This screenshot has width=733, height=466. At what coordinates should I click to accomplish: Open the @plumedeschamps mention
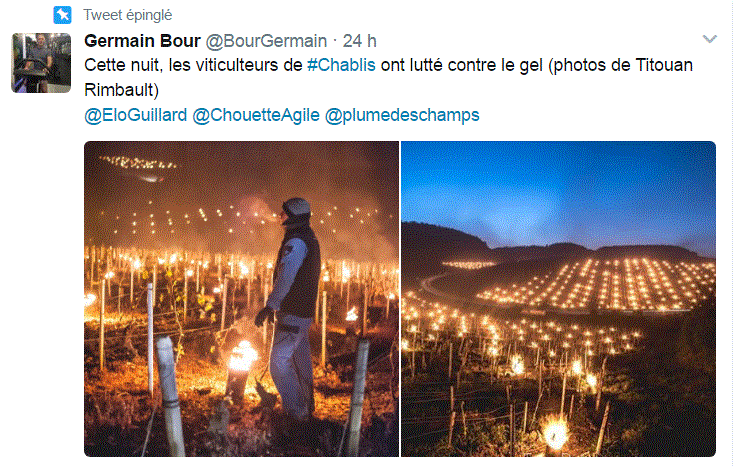tap(402, 115)
